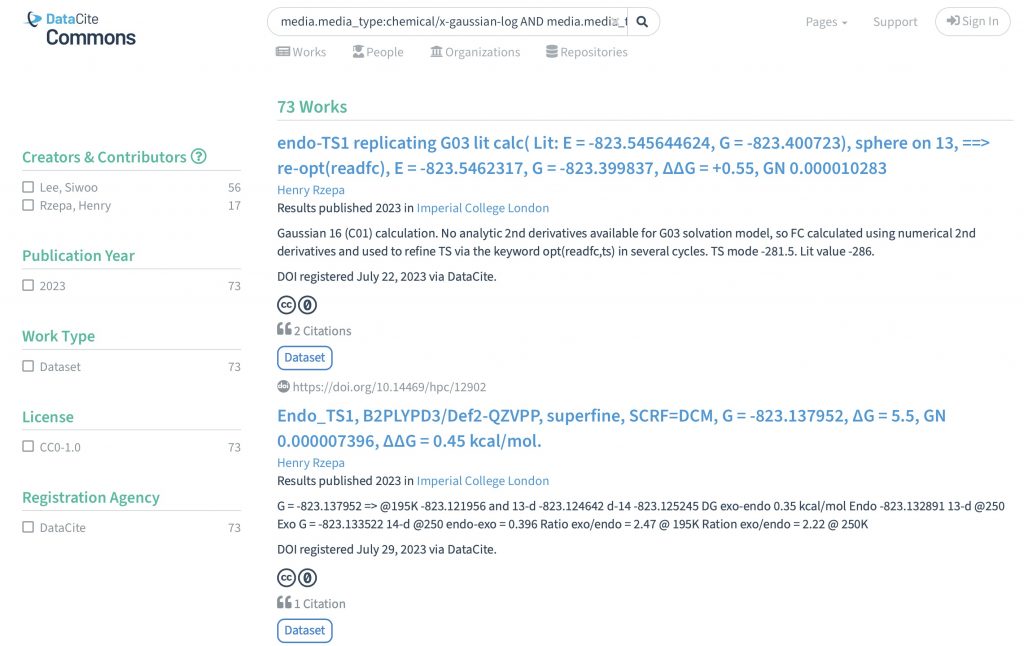Toggle the Rzepa, Henry creator checkbox
The image size is (1024, 646).
(28, 205)
